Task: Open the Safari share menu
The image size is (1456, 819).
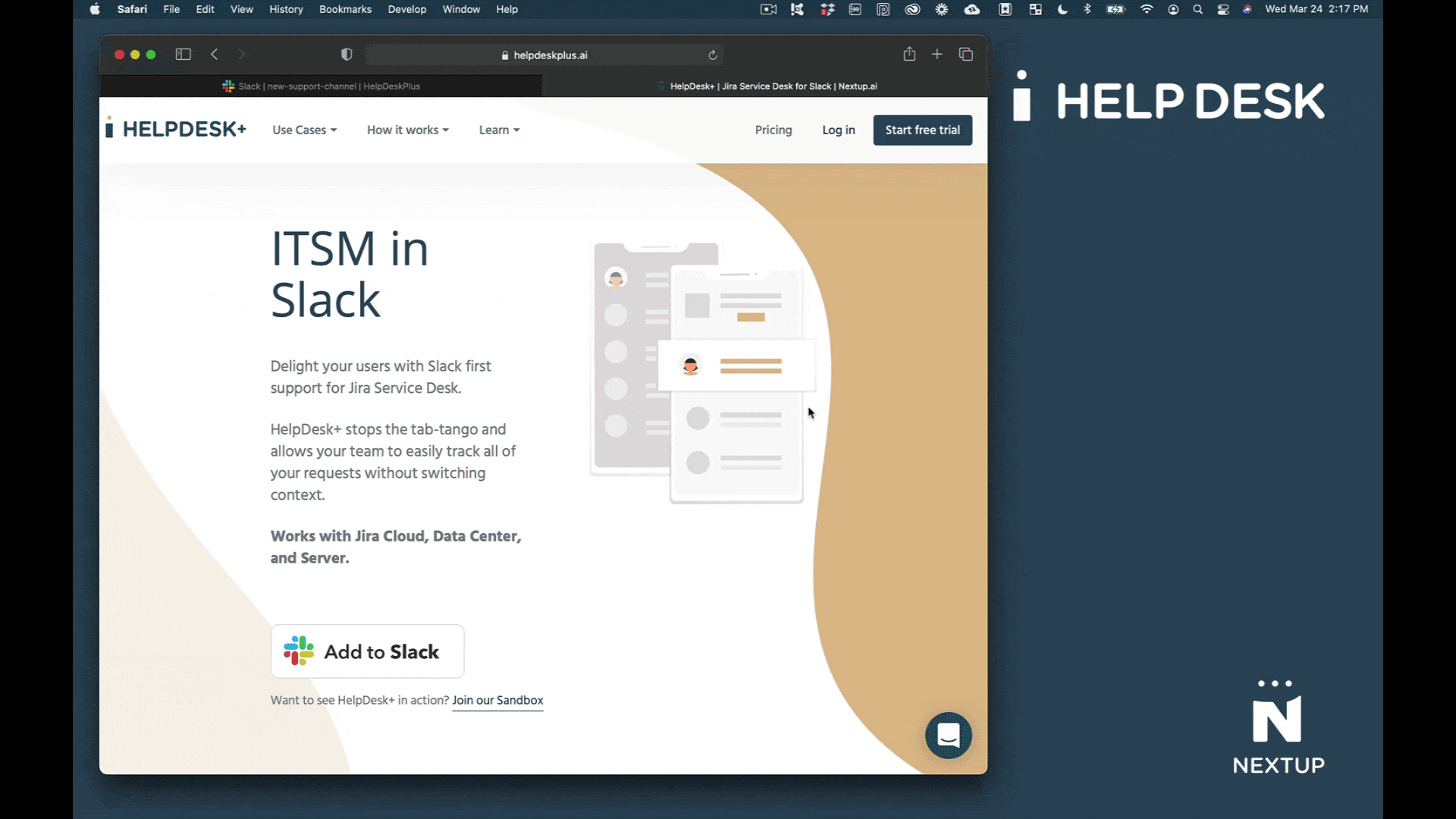Action: coord(909,54)
